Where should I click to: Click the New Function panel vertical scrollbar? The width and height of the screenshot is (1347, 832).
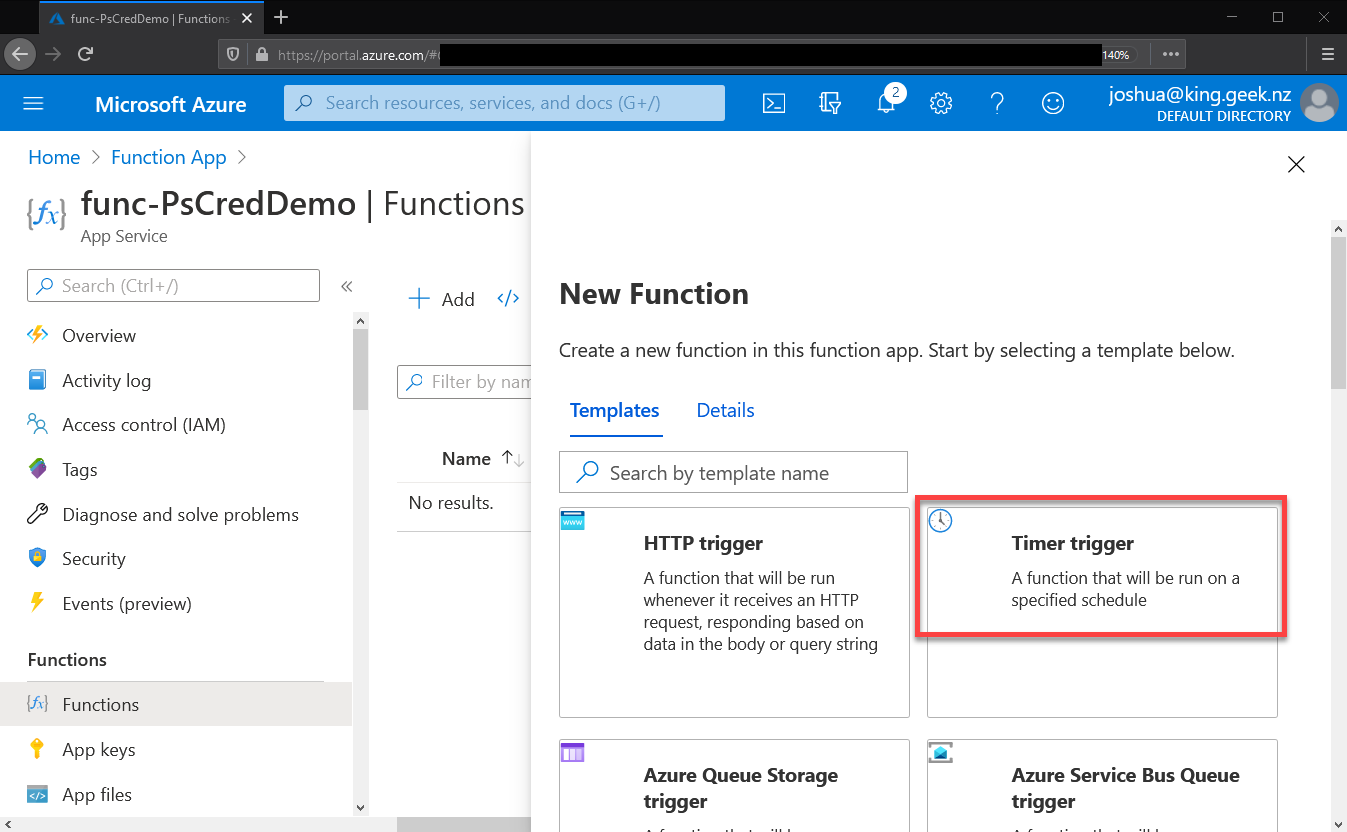pyautogui.click(x=1339, y=315)
